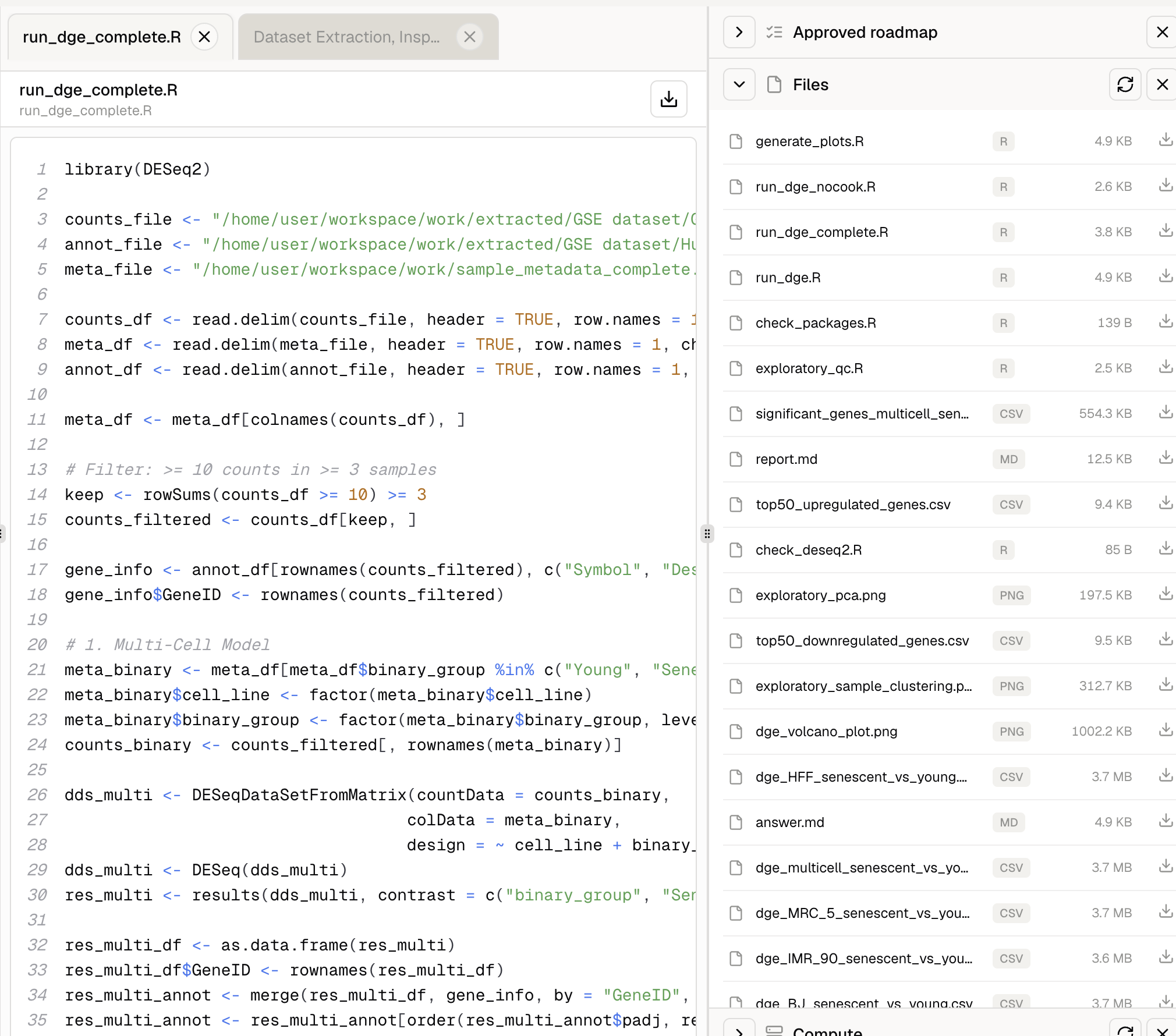Open answer.md in file list
This screenshot has height=1036, width=1176.
[x=790, y=822]
